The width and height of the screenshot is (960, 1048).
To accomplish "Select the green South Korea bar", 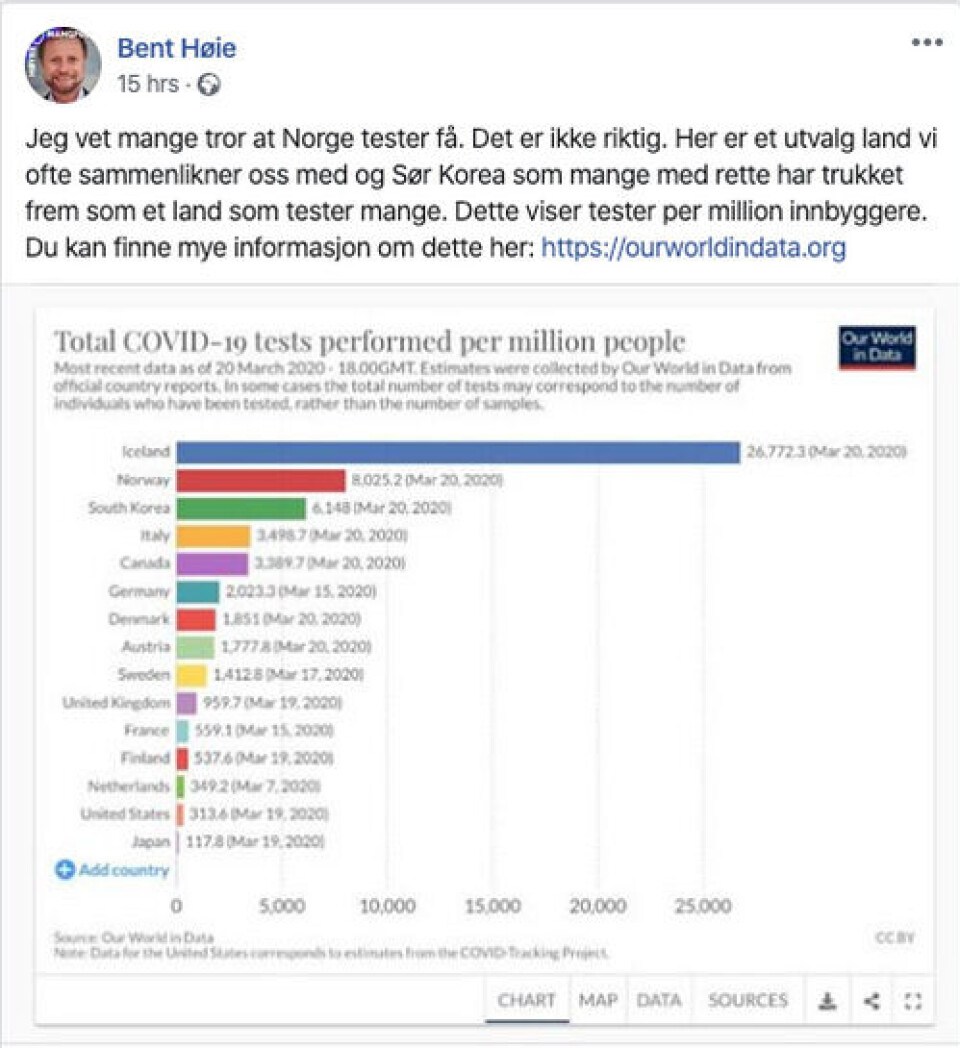I will [x=241, y=508].
